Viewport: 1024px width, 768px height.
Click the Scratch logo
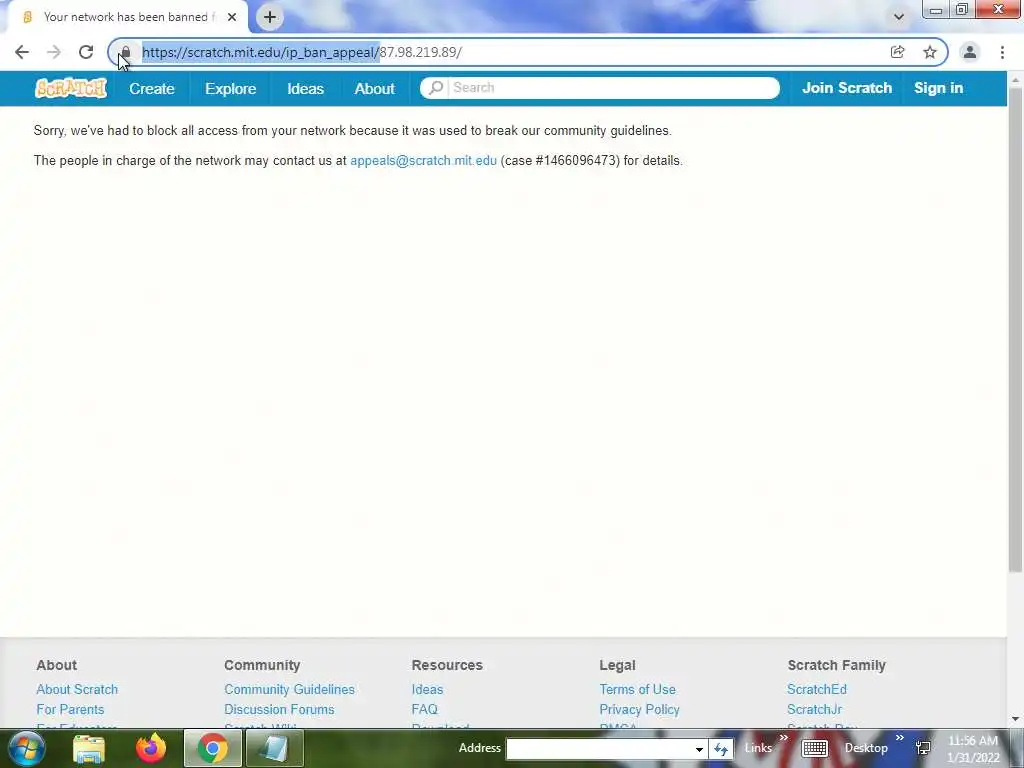(x=71, y=88)
